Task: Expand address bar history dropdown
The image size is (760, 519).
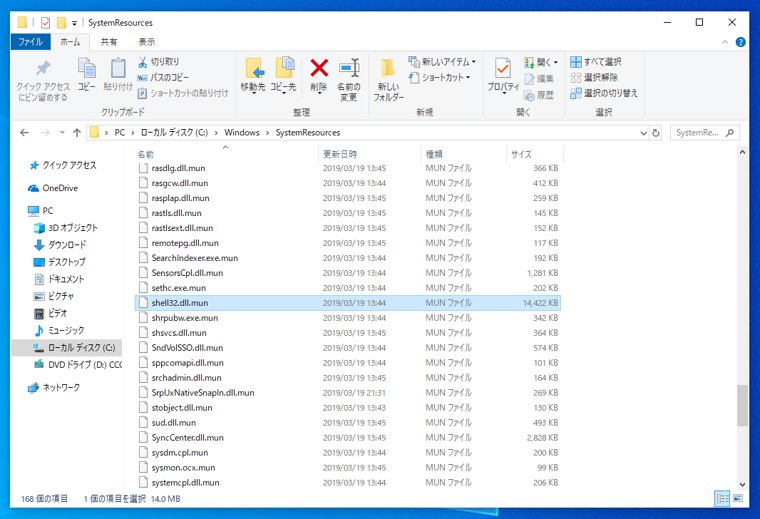Action: [644, 133]
